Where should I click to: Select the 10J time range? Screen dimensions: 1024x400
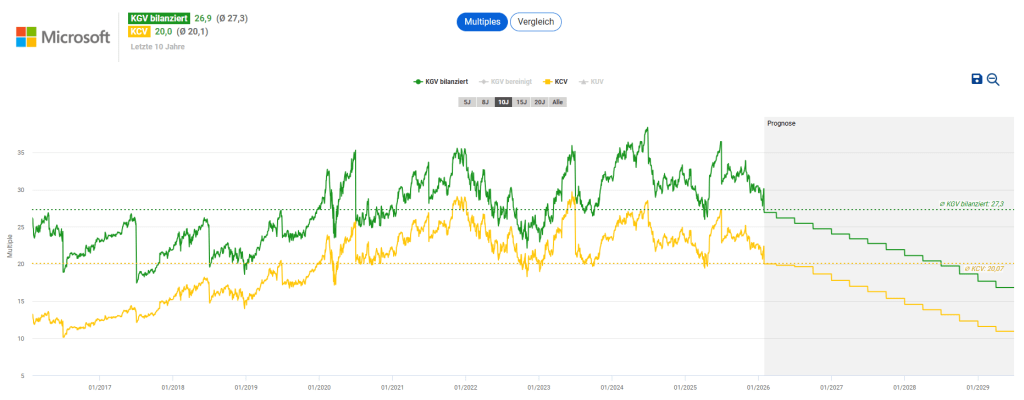coord(503,102)
